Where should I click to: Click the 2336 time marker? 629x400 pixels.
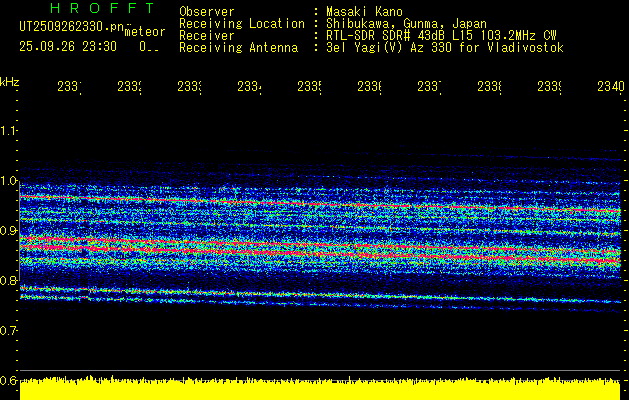click(x=369, y=87)
